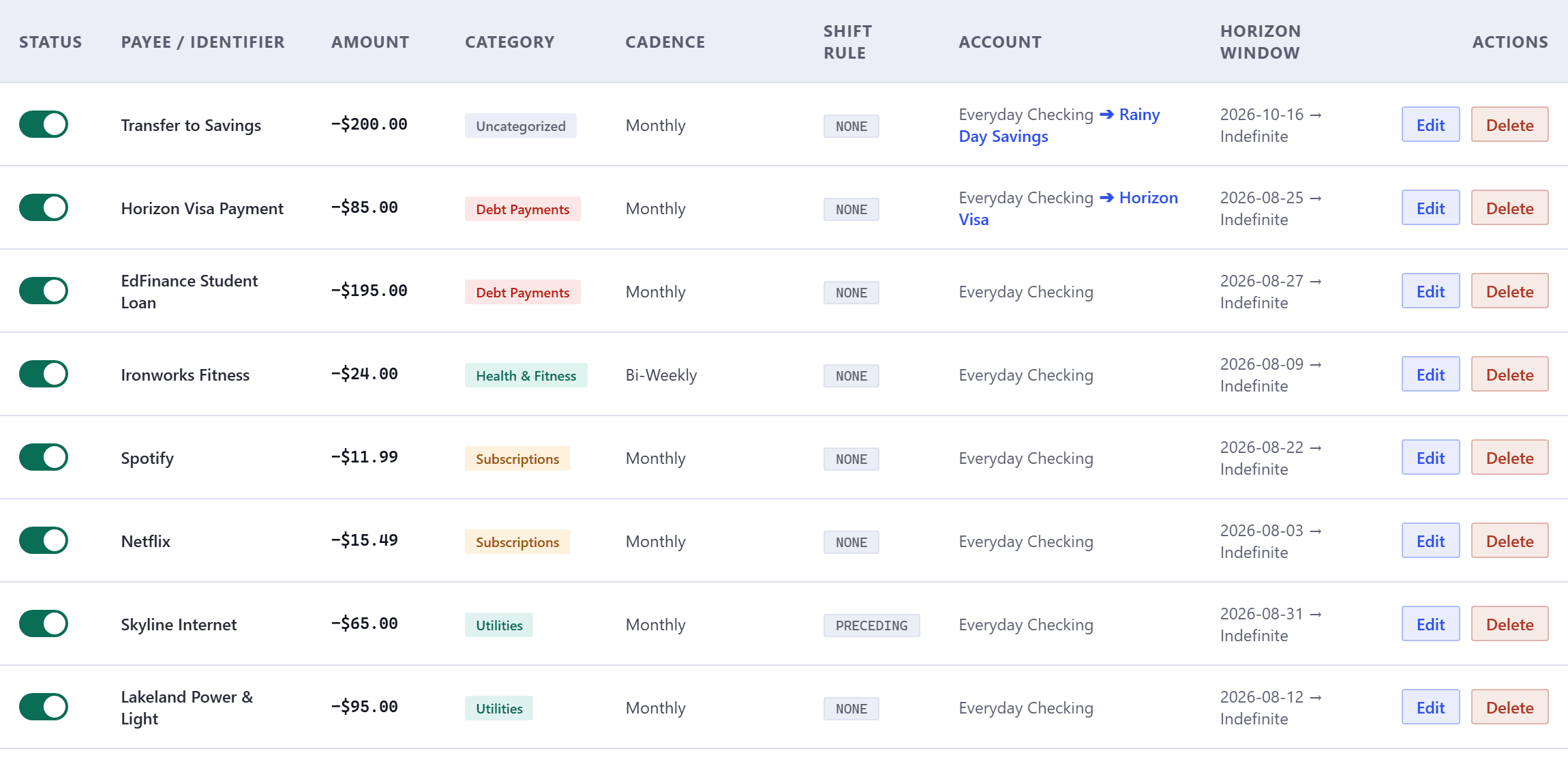Delete the Skyline Internet row
This screenshot has width=1568, height=764.
pos(1509,623)
